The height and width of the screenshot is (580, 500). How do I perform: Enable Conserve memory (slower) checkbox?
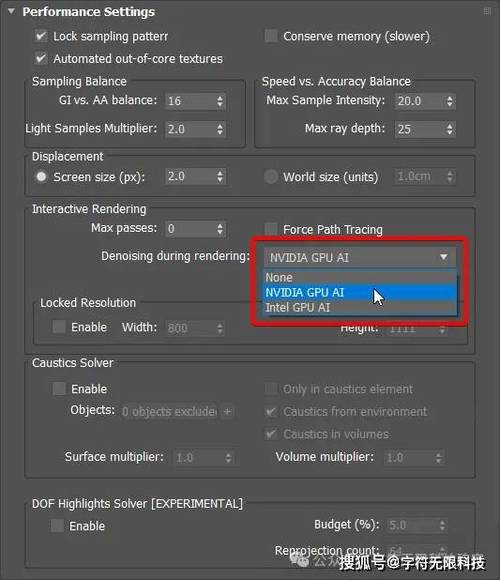(x=271, y=36)
